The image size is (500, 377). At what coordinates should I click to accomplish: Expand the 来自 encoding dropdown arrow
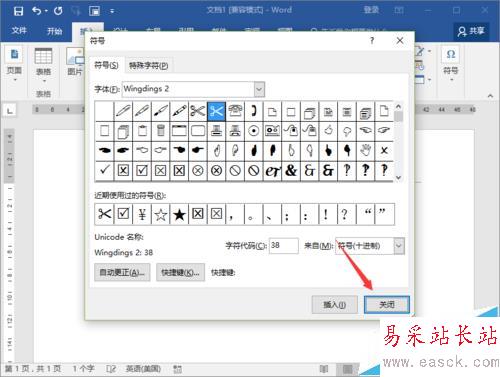[x=399, y=246]
